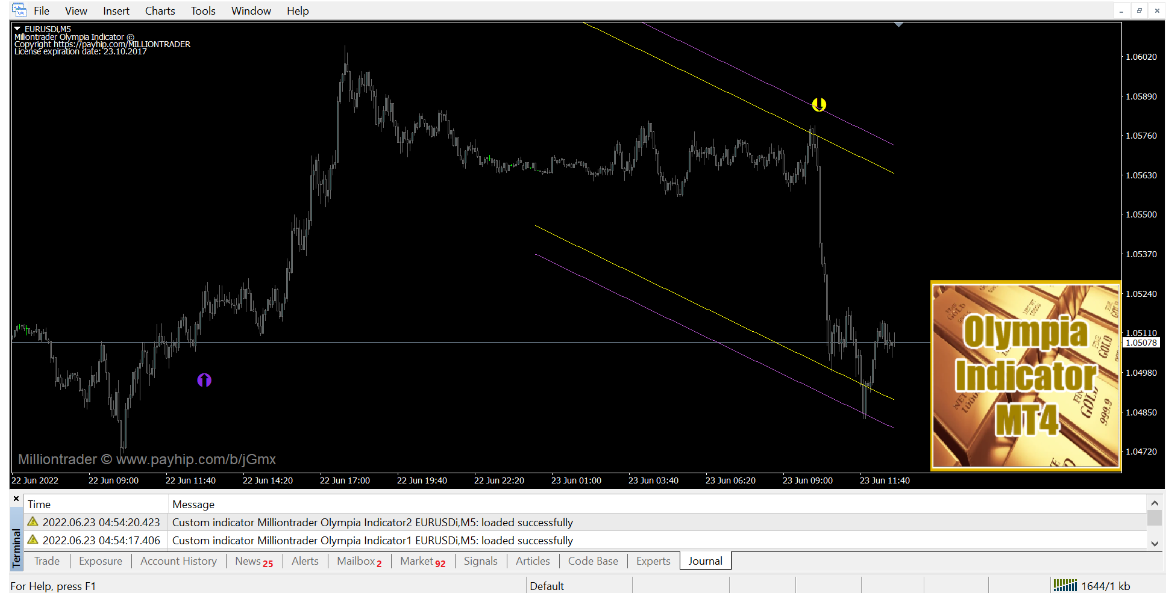Click the 1.06020 price scale label
1176x593 pixels.
tap(1141, 57)
